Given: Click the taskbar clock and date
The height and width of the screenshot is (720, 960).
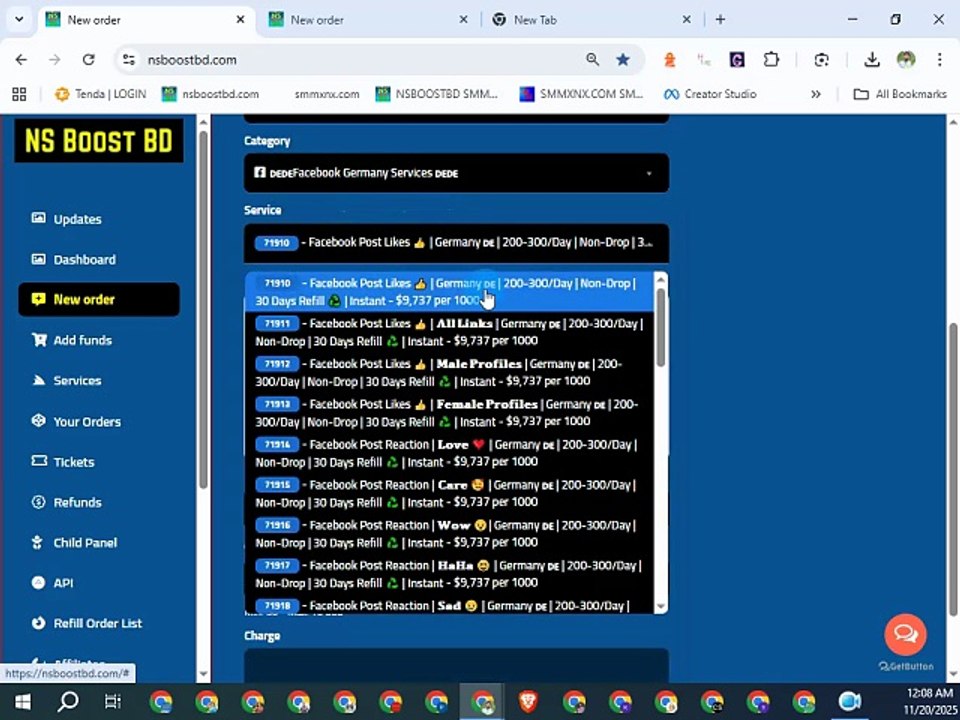Looking at the screenshot, I should 929,702.
